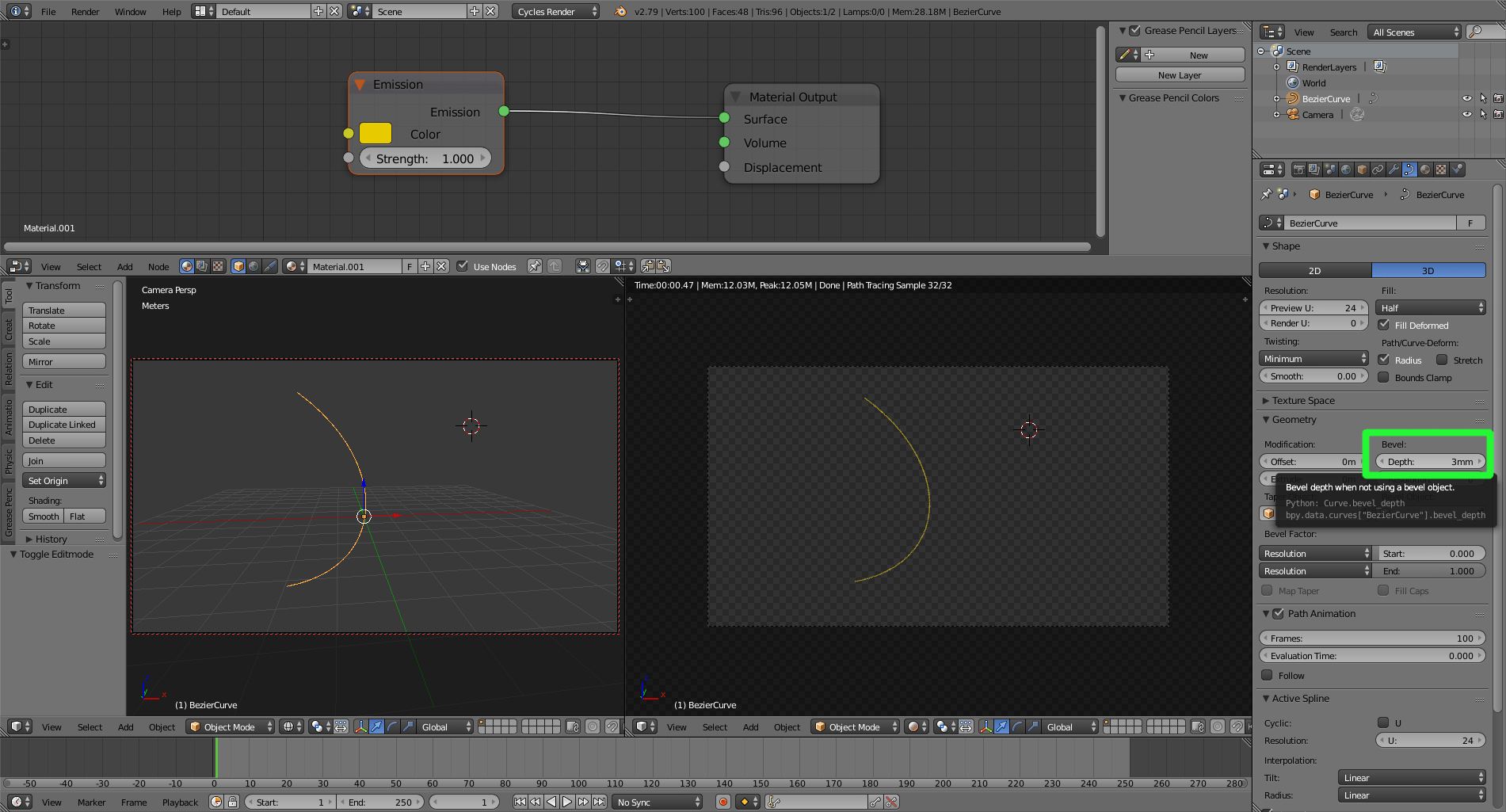Open the Object properties tab (cube icon)
Screen dimensions: 1506x812
[x=1362, y=169]
